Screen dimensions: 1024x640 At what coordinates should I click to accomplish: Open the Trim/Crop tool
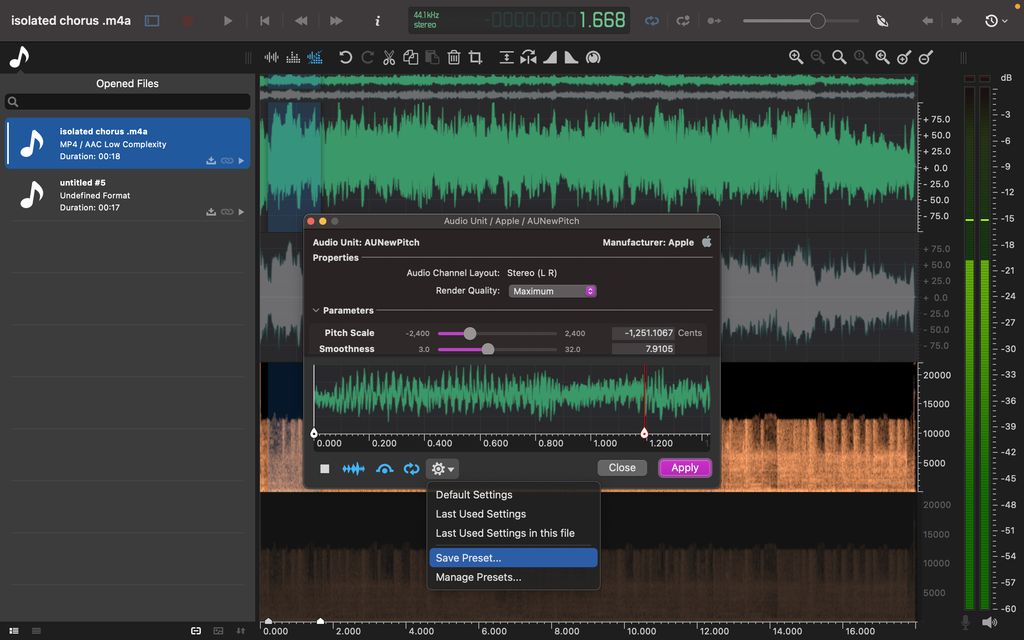(476, 57)
